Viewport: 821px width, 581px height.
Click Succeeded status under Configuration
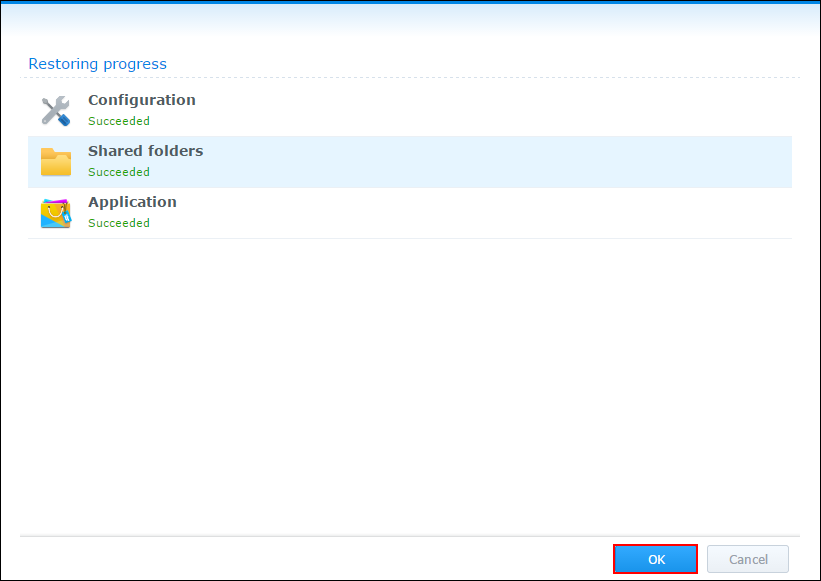(x=119, y=121)
